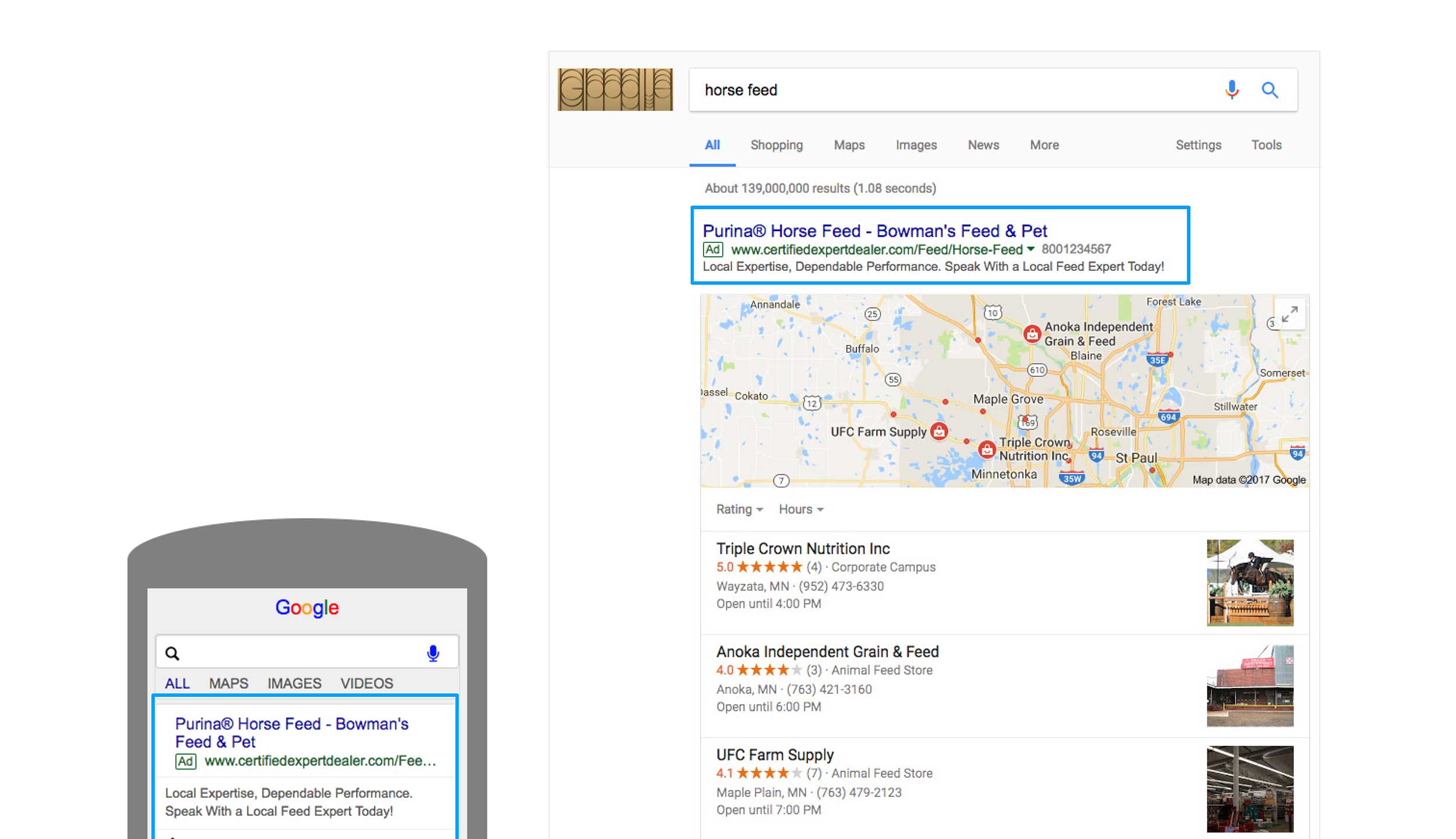1456x839 pixels.
Task: Click the voice search microphone in desktop search bar
Action: tap(1231, 90)
